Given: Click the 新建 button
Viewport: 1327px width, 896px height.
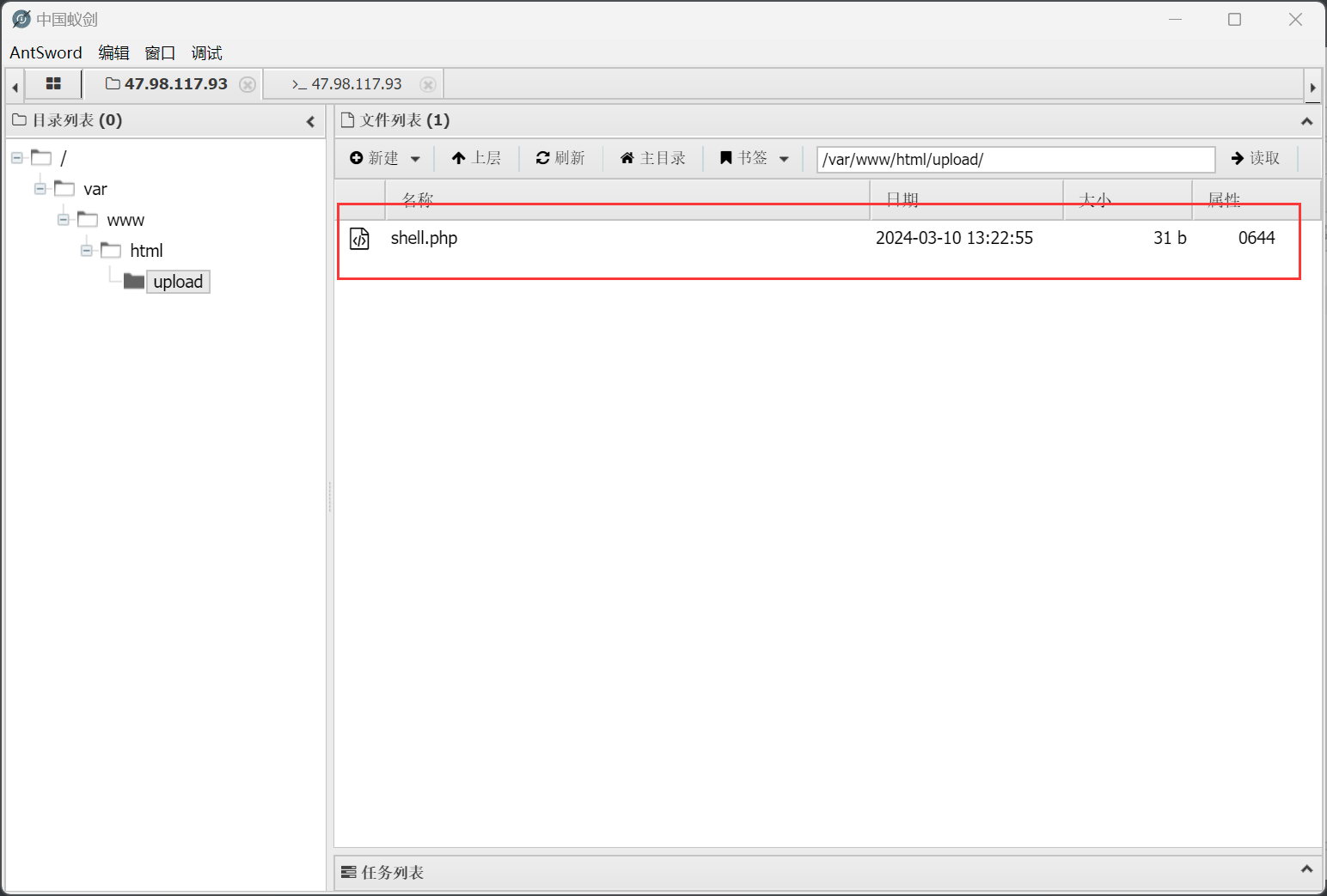Looking at the screenshot, I should (x=374, y=158).
